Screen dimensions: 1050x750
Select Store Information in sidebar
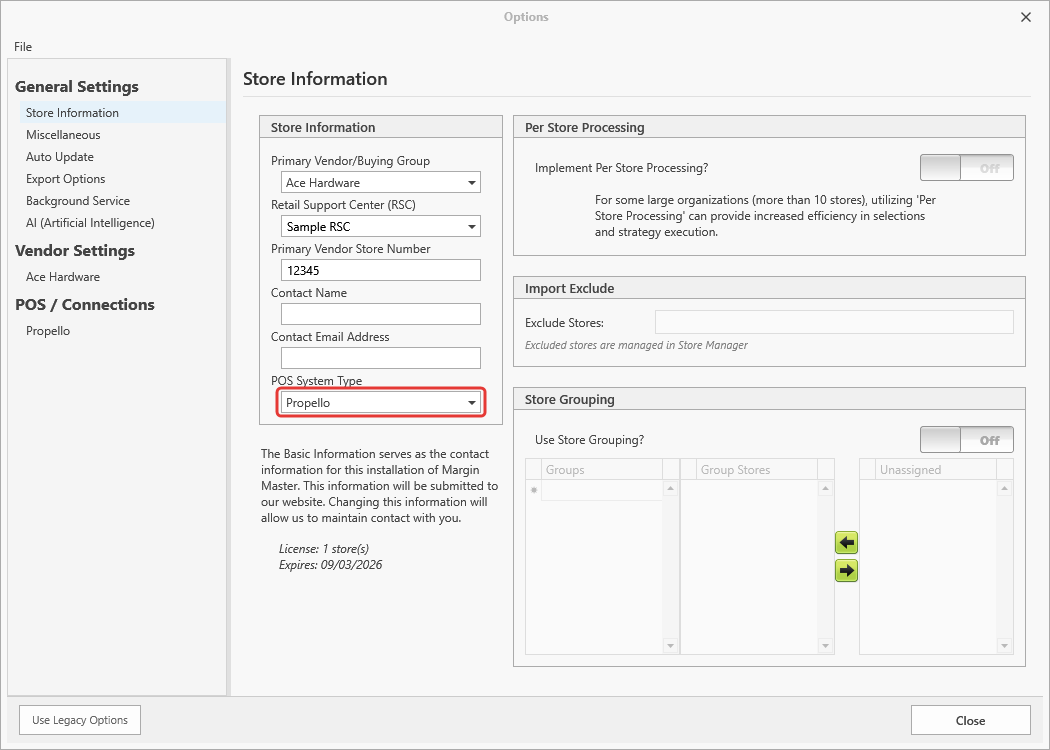[123, 112]
